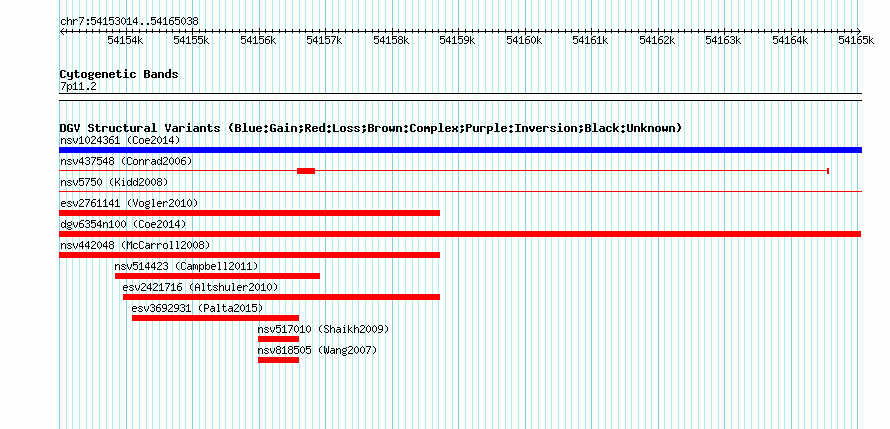
Task: Click the DGV Structural Variants track title
Action: tap(371, 128)
